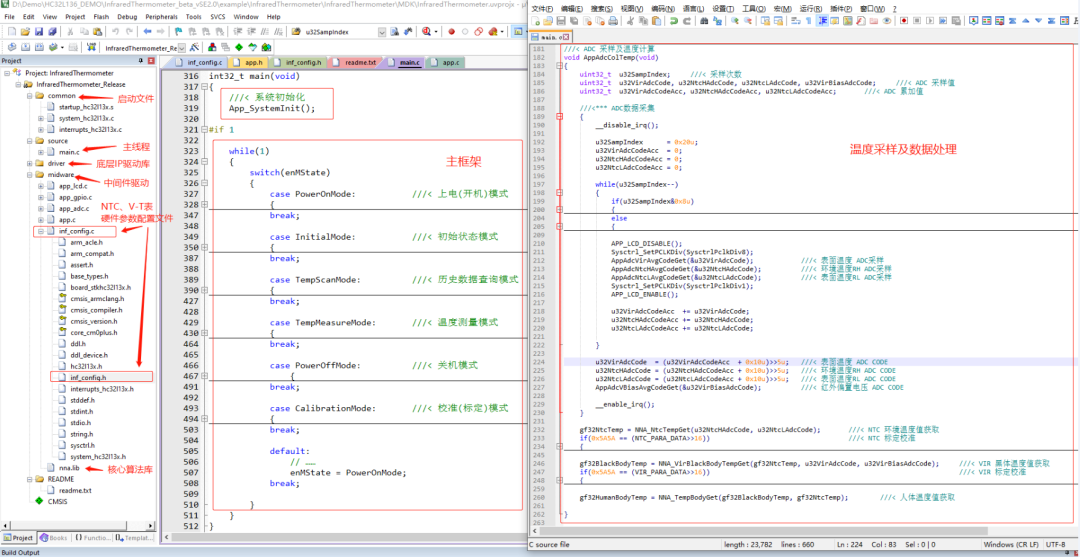The image size is (1080, 557).
Task: Create a new file in Keil toolbar
Action: pyautogui.click(x=12, y=32)
